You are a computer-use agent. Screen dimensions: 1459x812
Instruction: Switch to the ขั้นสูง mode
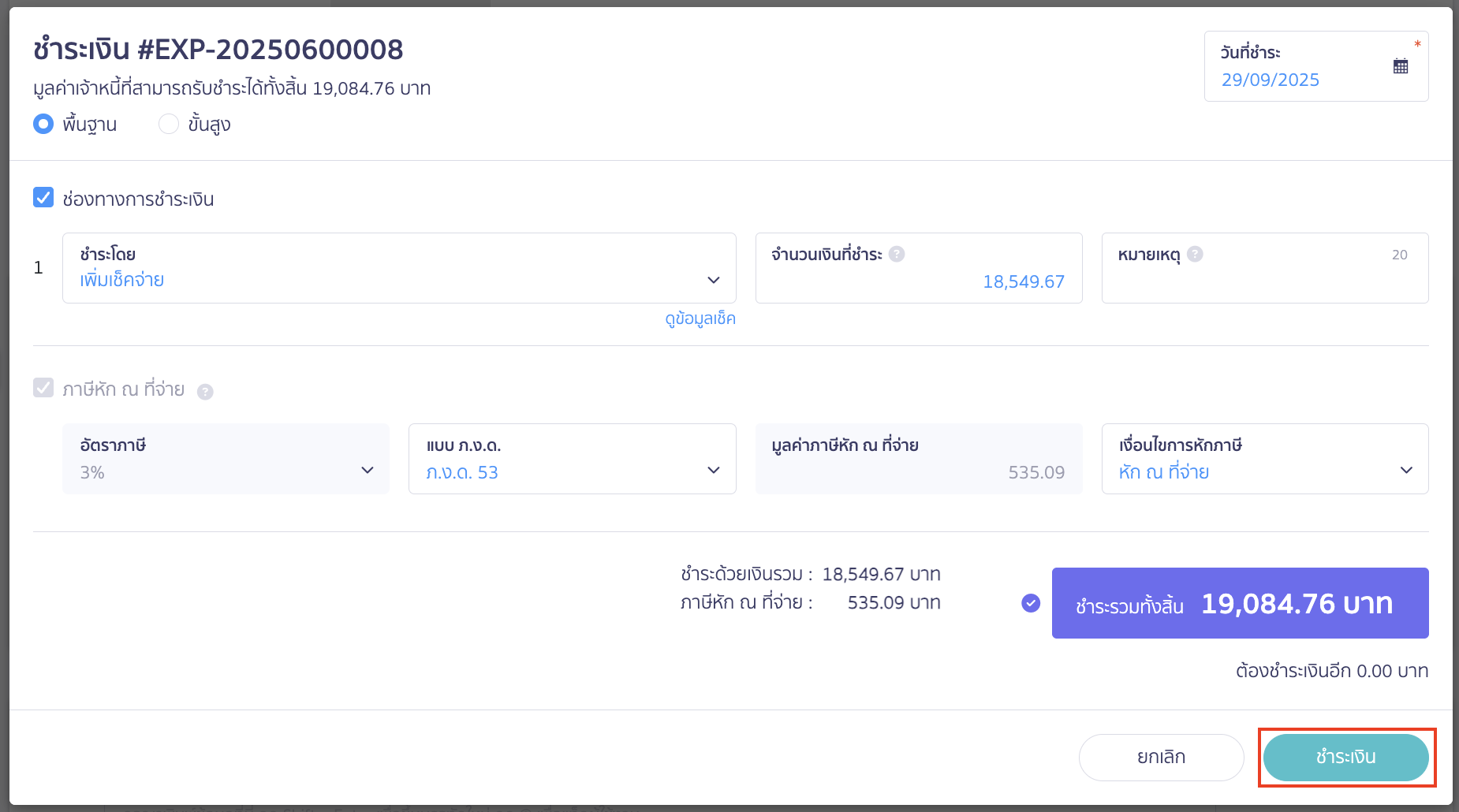[x=168, y=124]
